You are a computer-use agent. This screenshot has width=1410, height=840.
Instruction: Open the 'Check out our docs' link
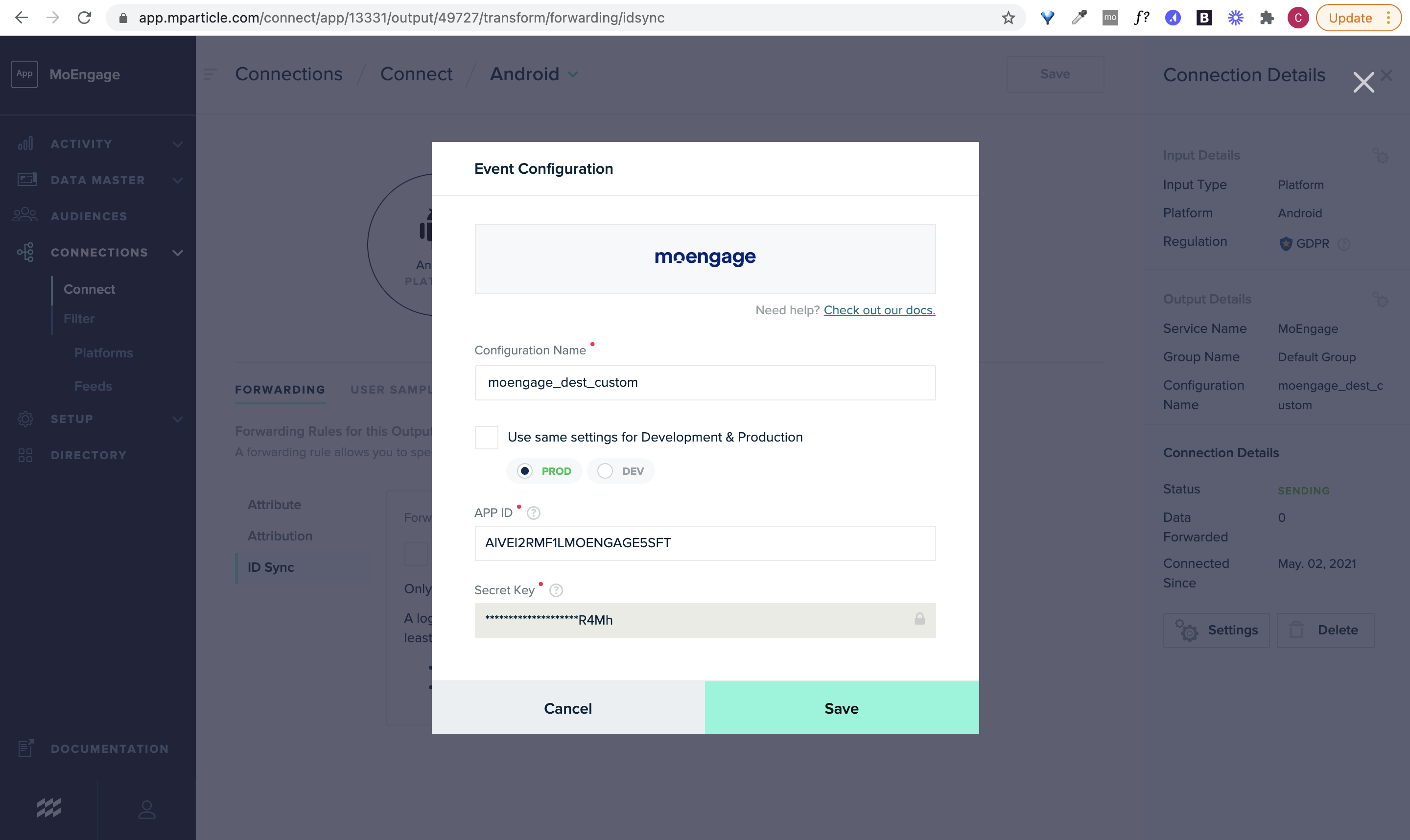click(x=879, y=310)
